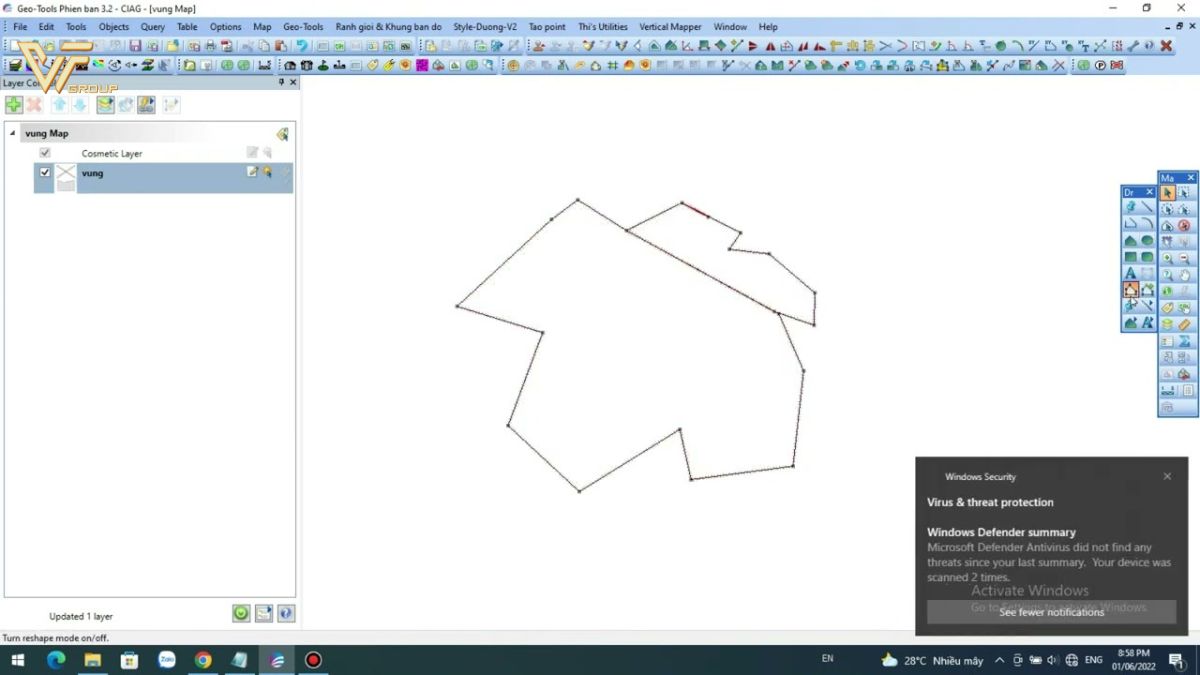The image size is (1200, 675).
Task: Open Statistics sigma icon in Main toolbar
Action: (1184, 341)
